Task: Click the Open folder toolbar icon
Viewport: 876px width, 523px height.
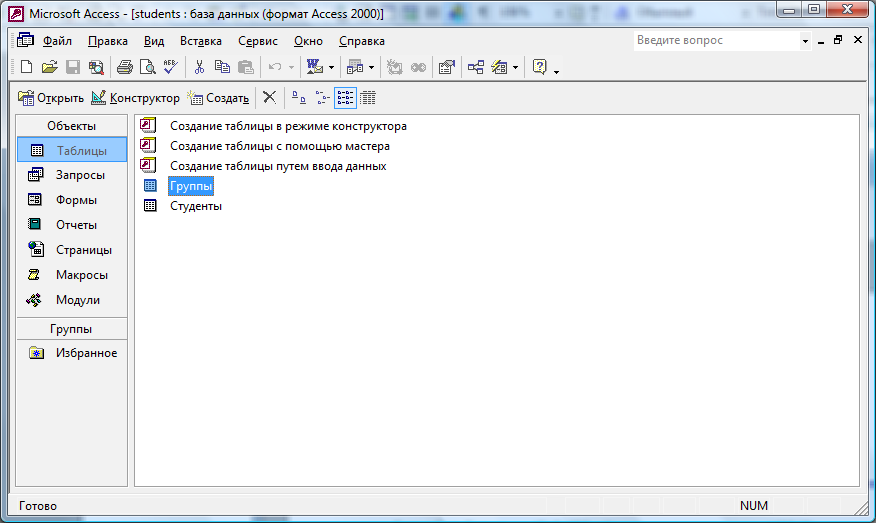Action: click(x=50, y=67)
